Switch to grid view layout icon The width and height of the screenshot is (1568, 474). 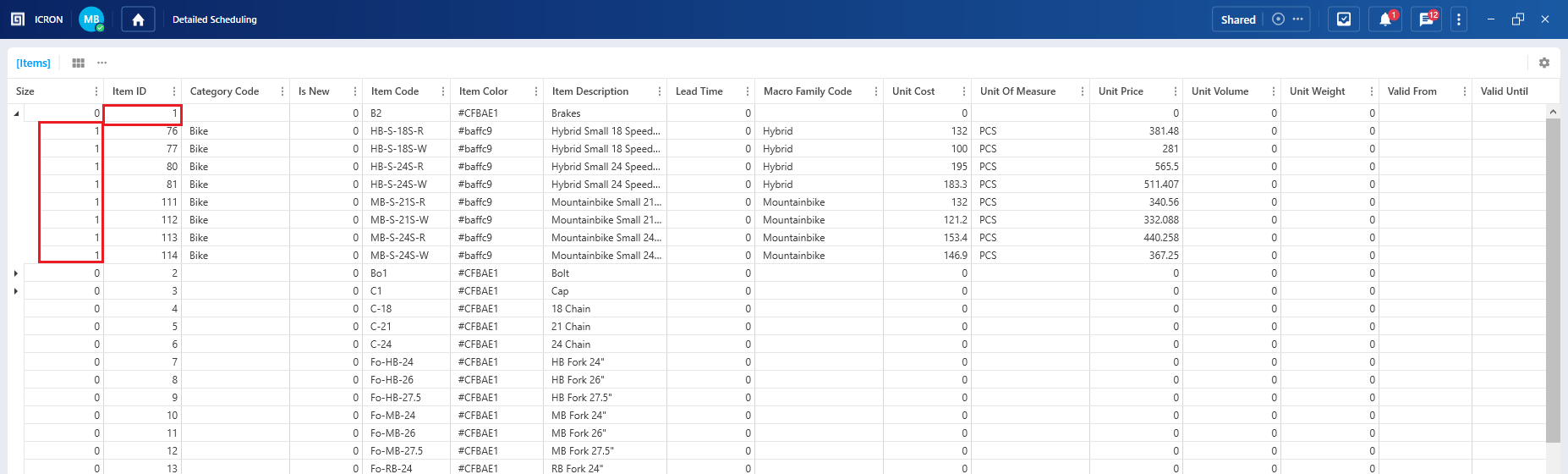78,63
